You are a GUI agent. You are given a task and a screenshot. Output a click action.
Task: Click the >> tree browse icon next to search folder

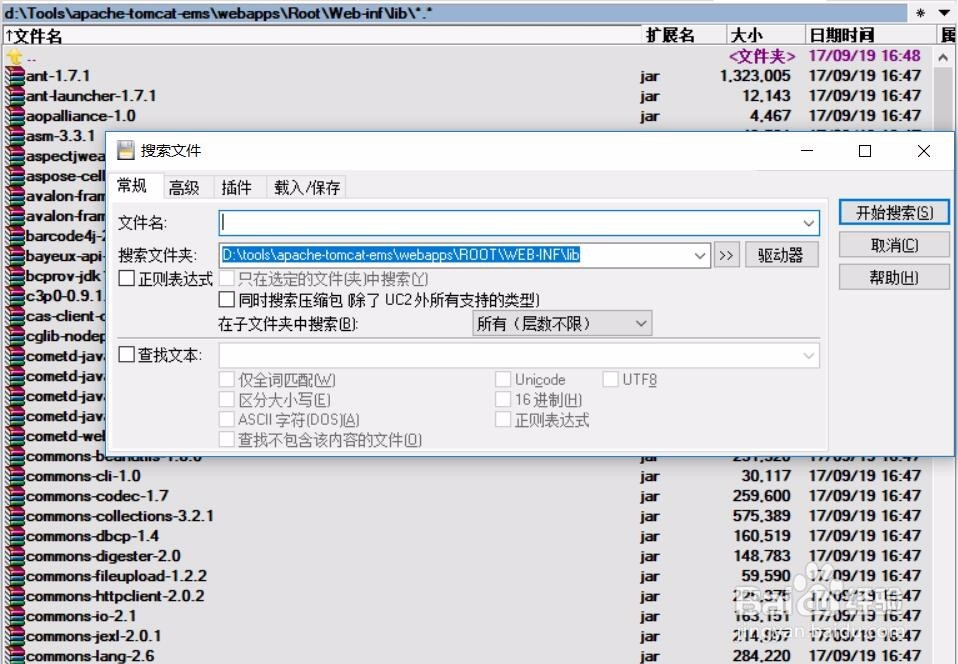tap(727, 254)
